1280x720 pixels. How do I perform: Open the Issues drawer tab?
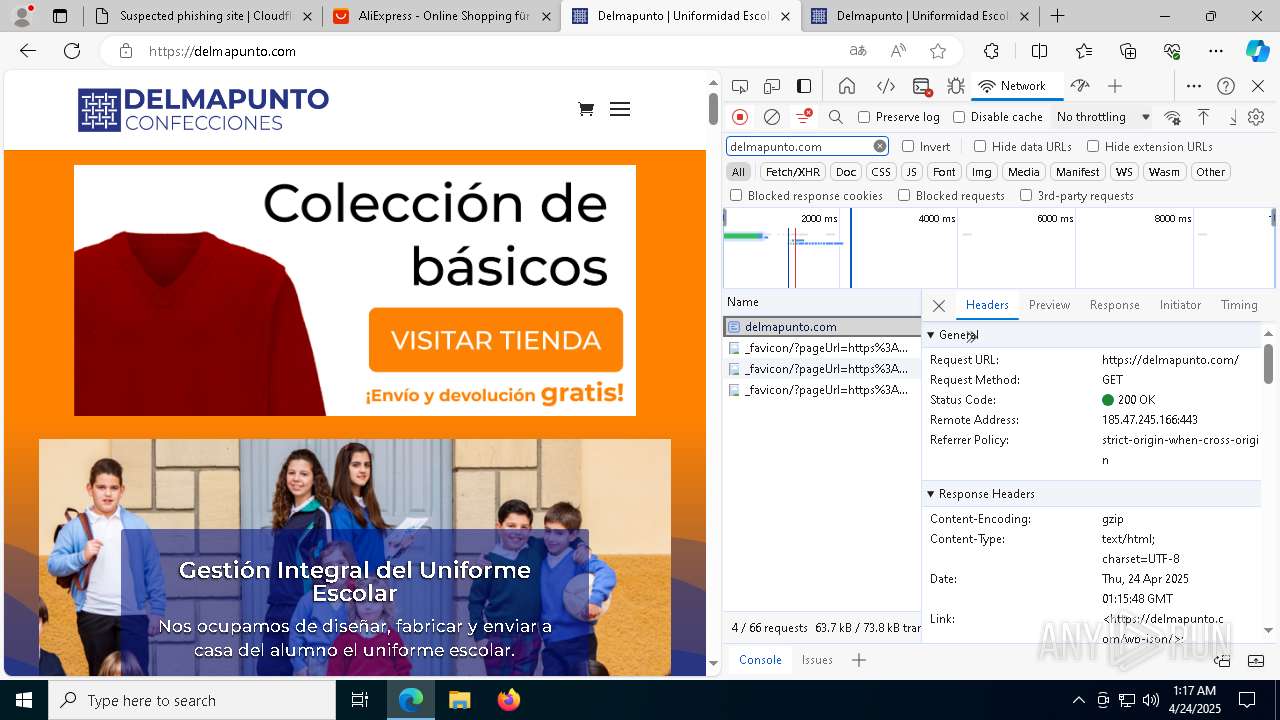[817, 660]
